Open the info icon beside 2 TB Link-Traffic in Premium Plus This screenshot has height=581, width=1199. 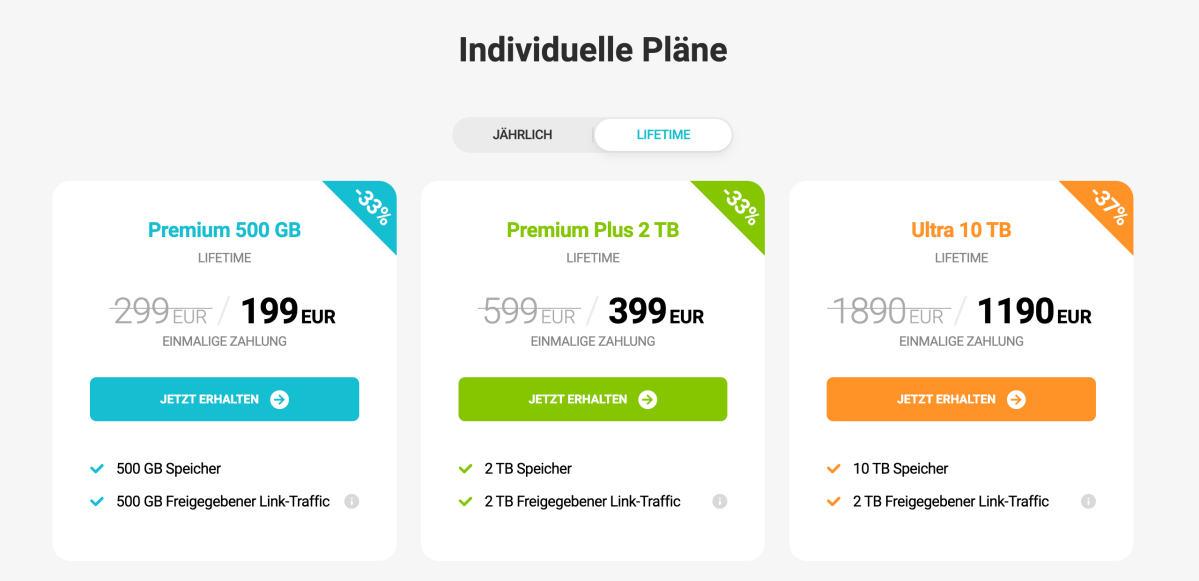click(x=719, y=501)
